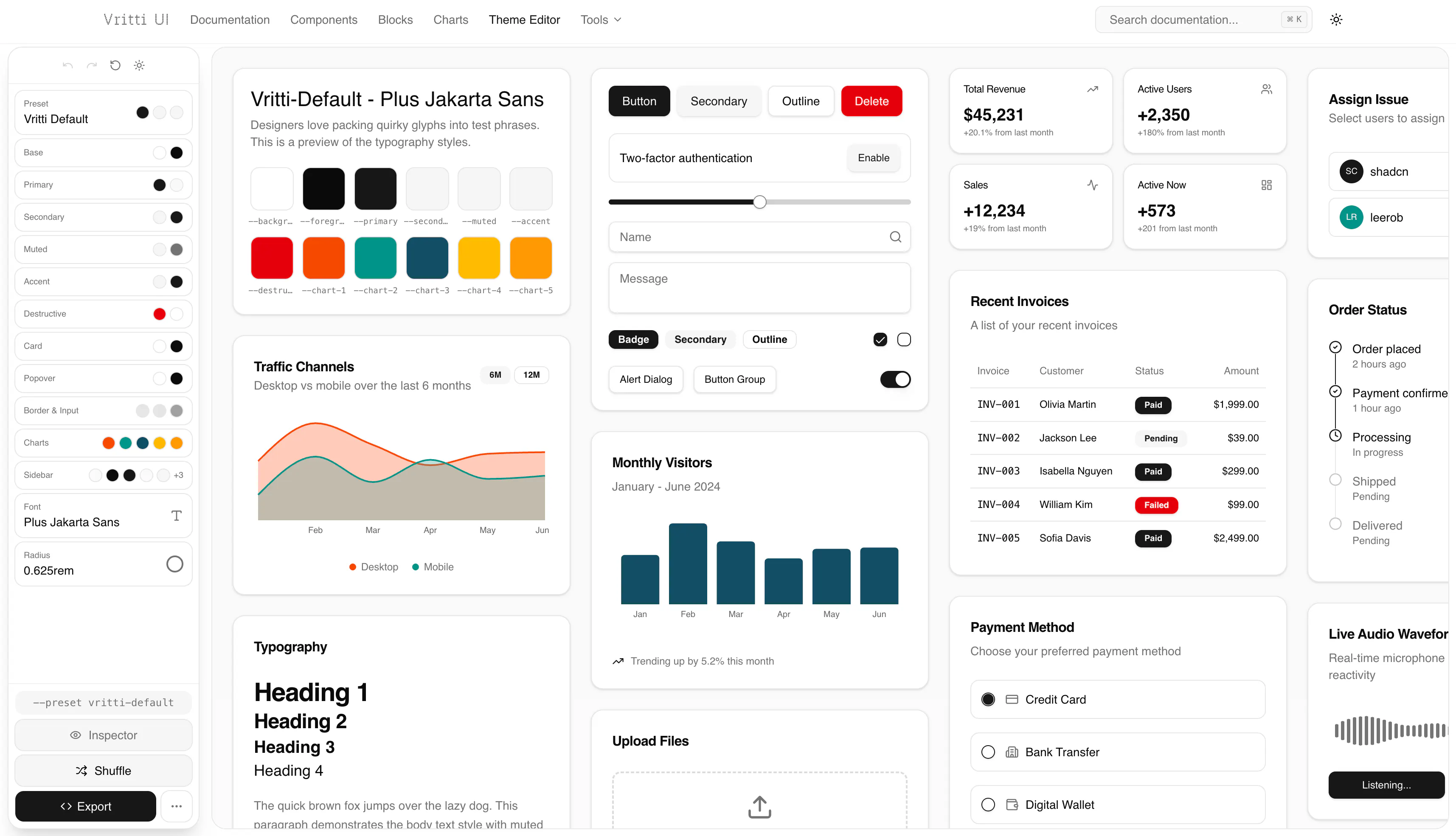
Task: Click the Export button
Action: pyautogui.click(x=85, y=805)
